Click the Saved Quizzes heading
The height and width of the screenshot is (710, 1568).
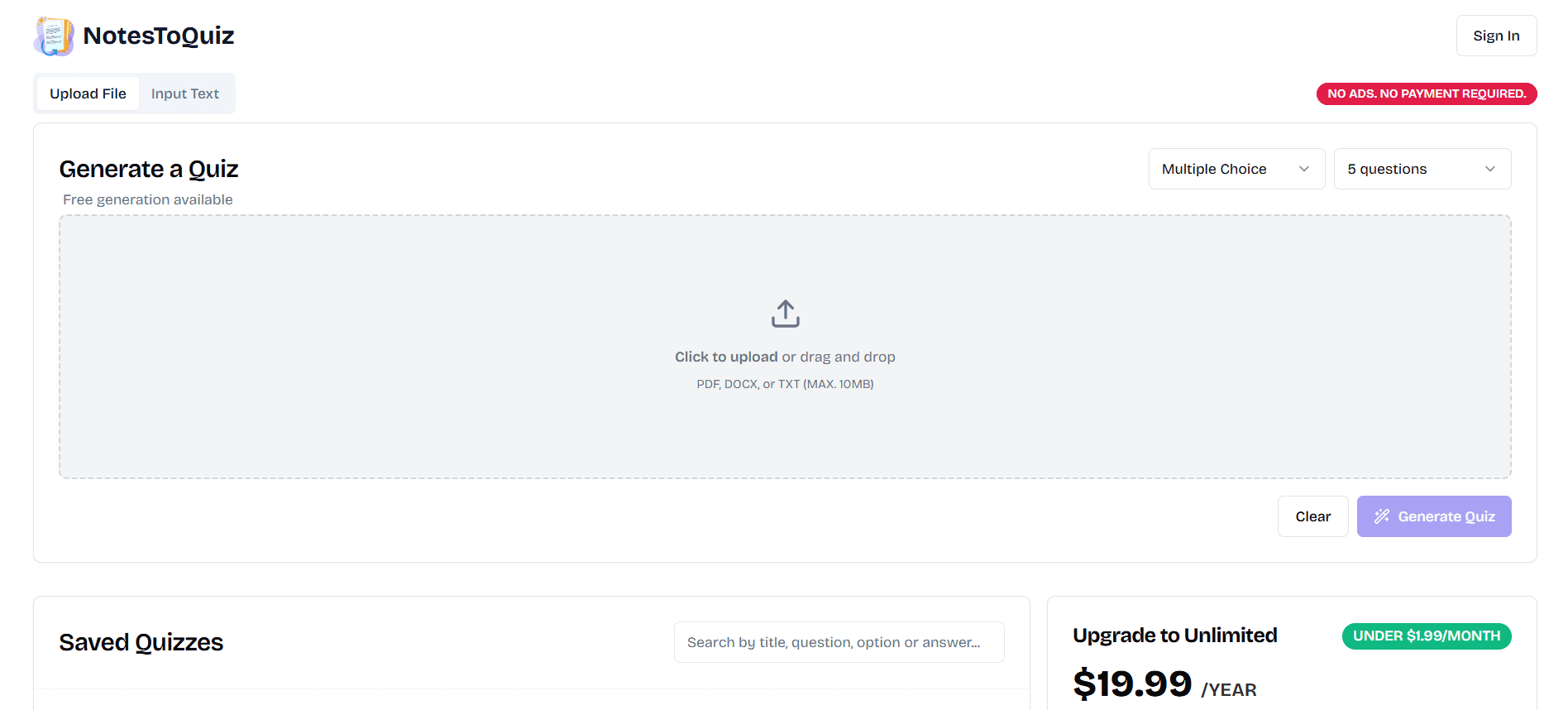coord(141,642)
